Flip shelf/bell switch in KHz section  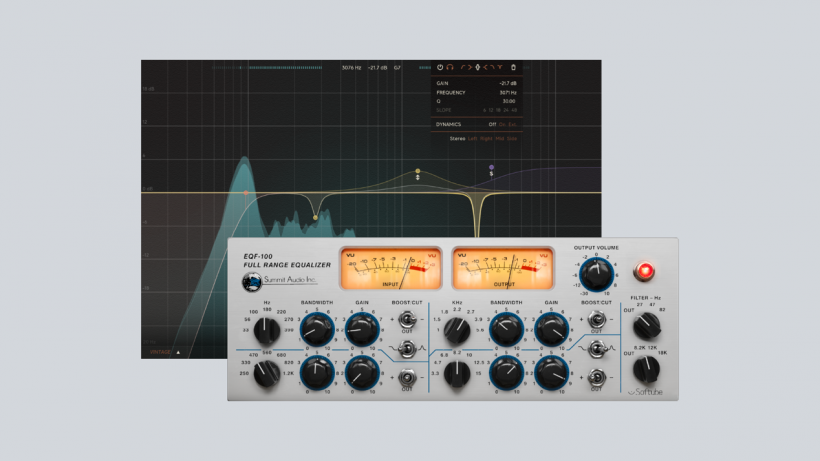tap(596, 348)
